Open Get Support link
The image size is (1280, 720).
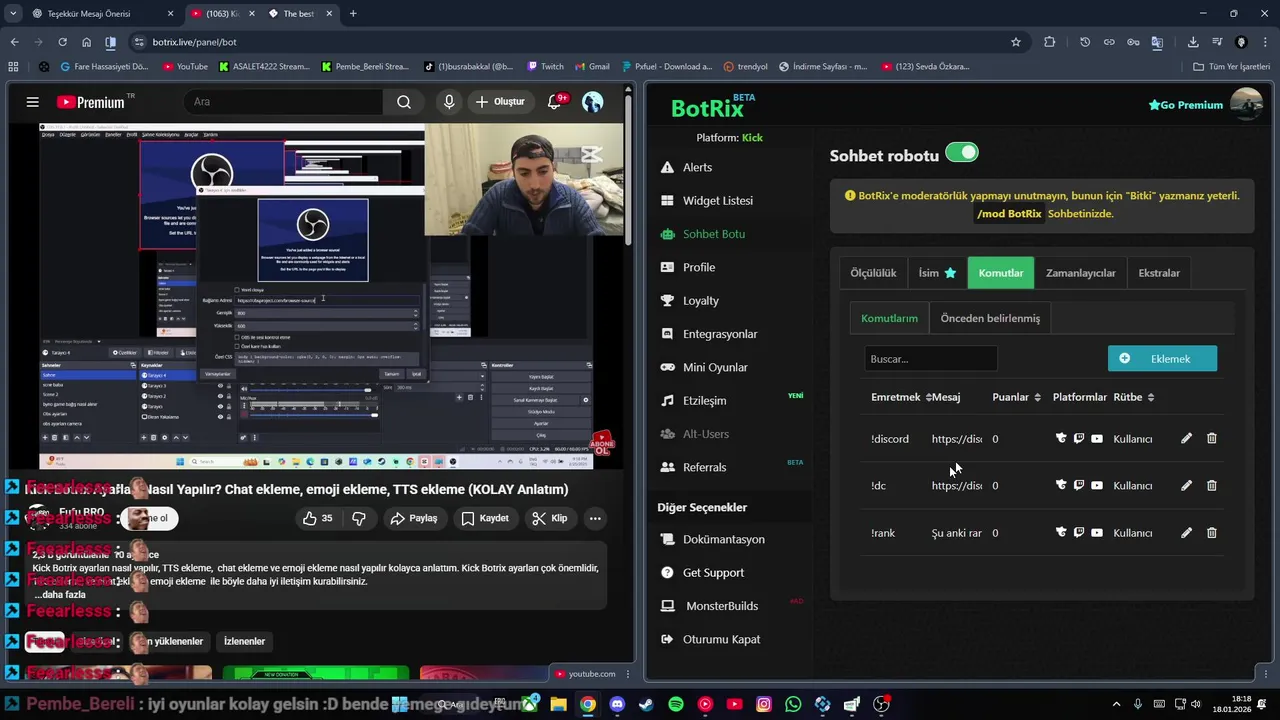click(701, 572)
